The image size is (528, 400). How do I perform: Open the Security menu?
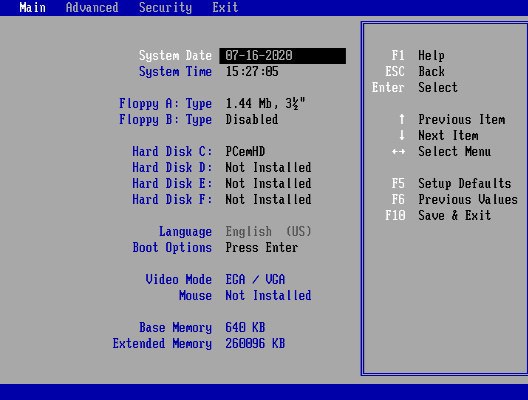(x=165, y=7)
